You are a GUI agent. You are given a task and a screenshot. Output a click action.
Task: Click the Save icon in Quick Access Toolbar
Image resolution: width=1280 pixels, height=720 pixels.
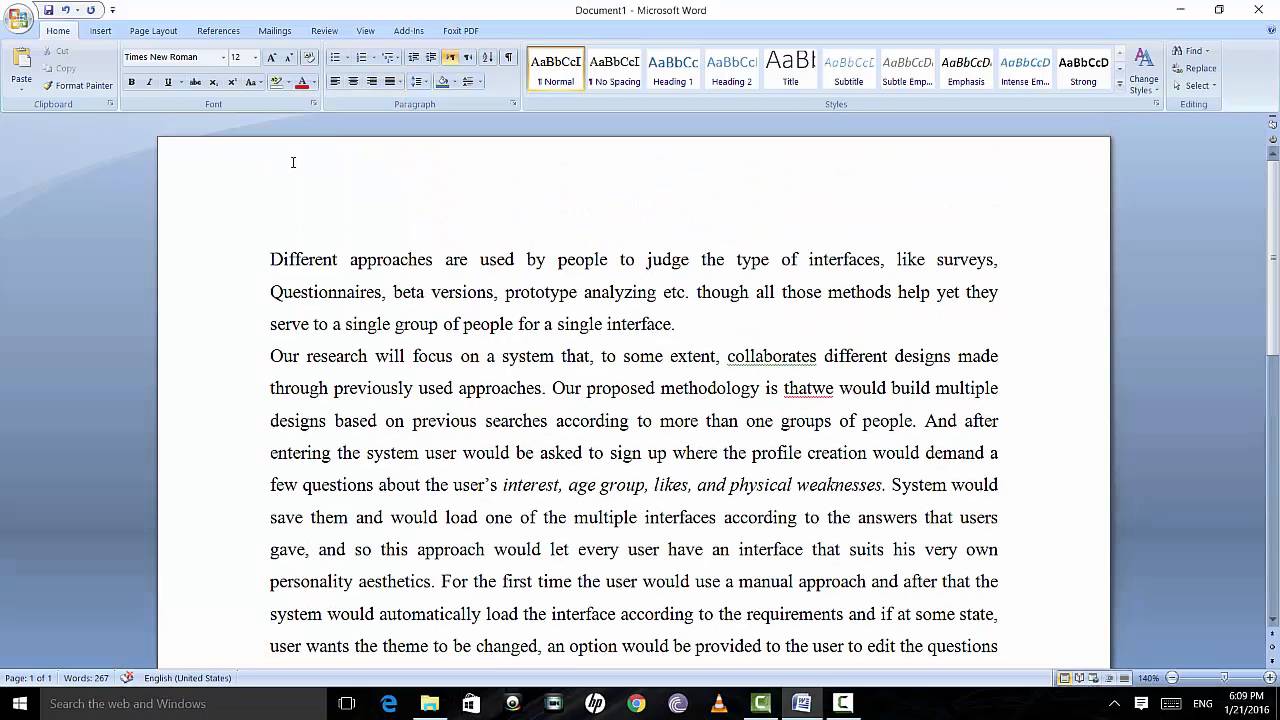48,10
